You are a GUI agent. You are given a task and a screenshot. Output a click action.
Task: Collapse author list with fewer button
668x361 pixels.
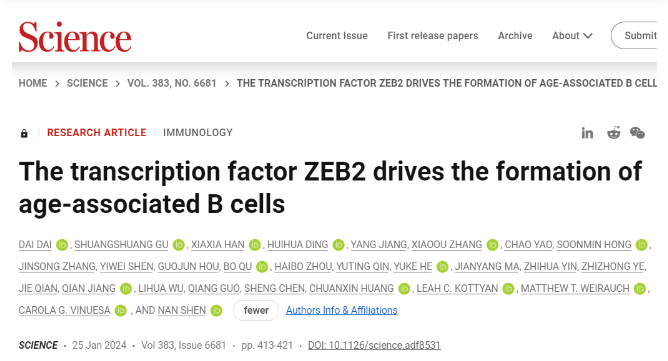256,310
